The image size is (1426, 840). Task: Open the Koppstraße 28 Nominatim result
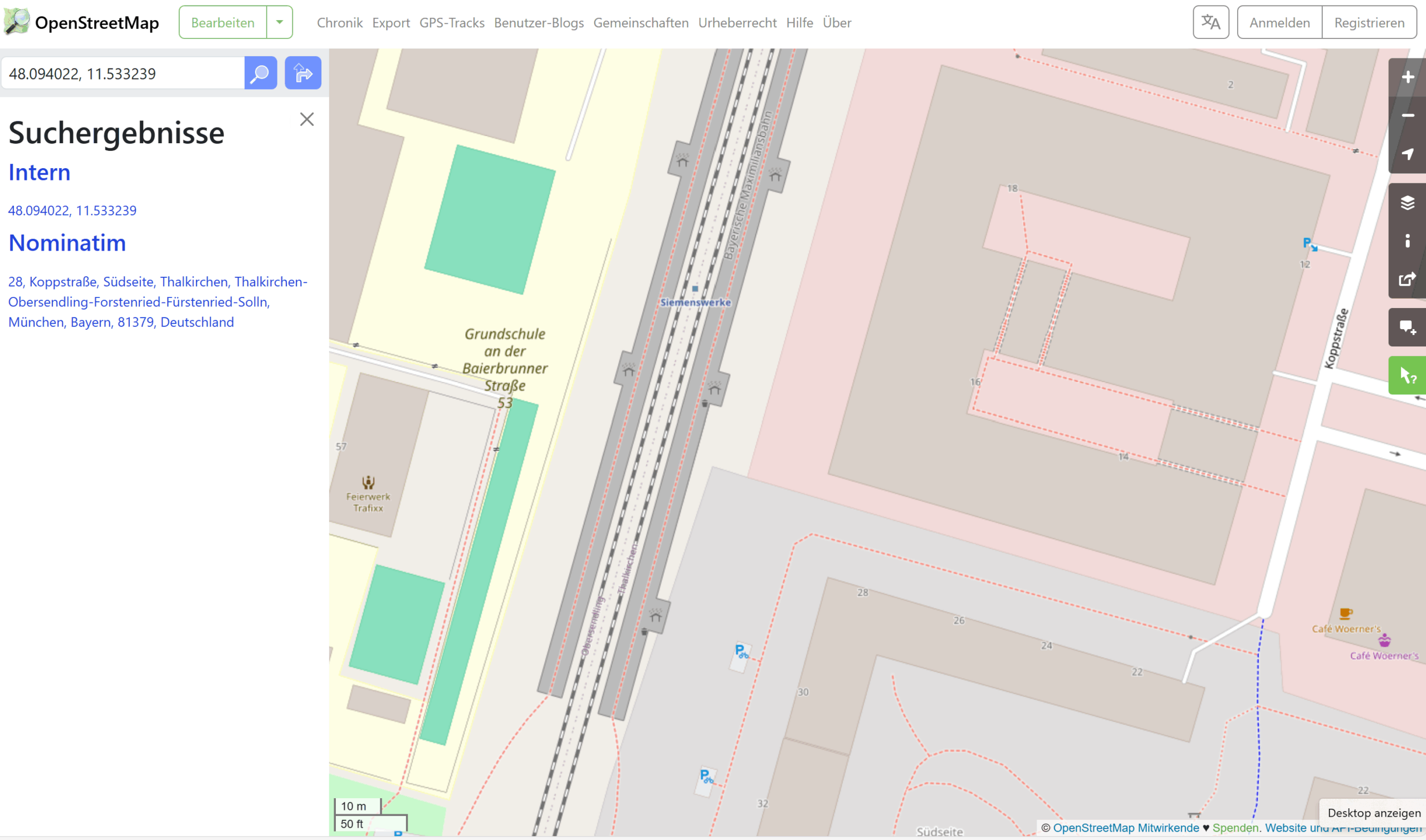(x=157, y=302)
